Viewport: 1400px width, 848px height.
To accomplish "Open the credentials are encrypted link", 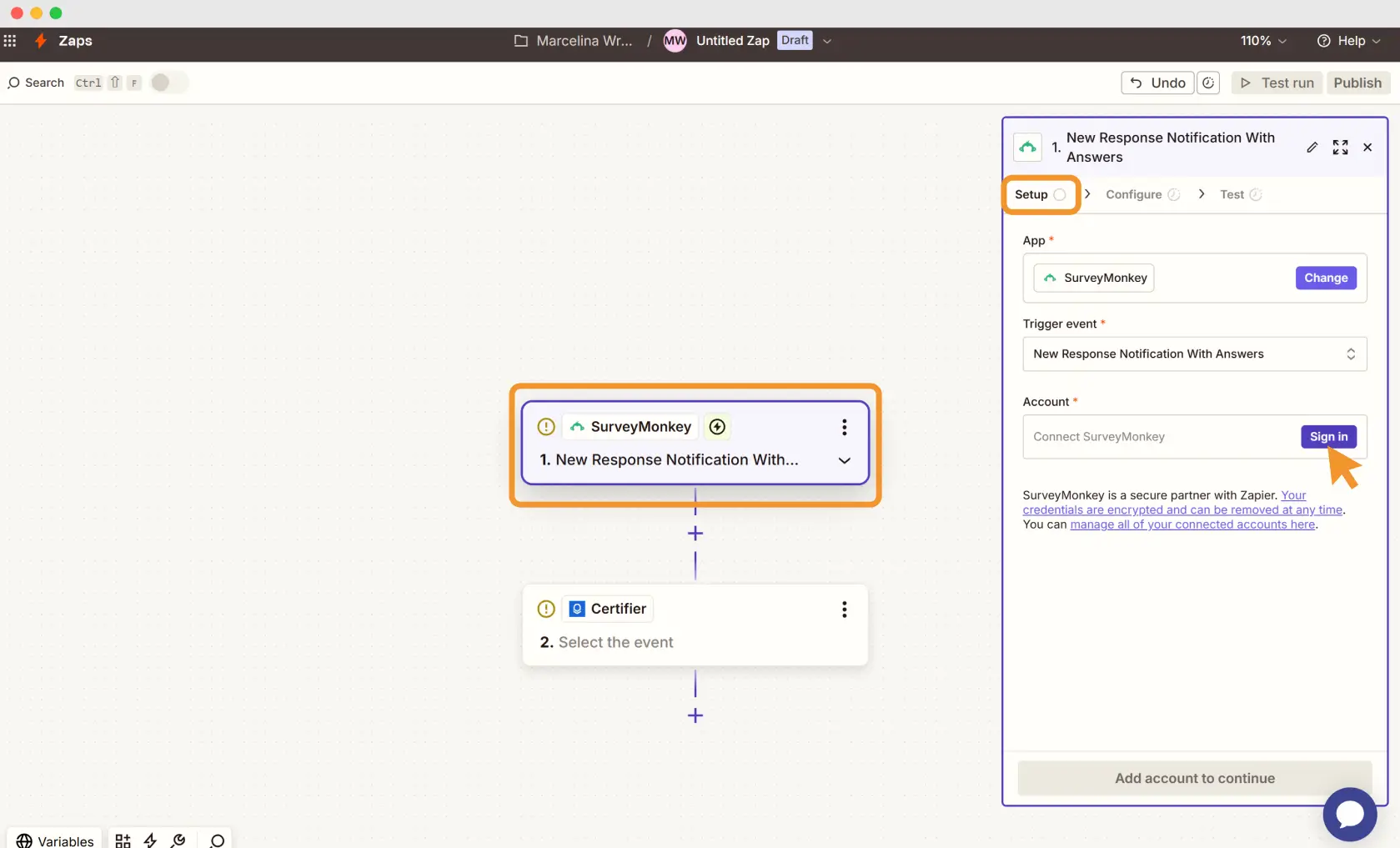I will tap(1182, 509).
